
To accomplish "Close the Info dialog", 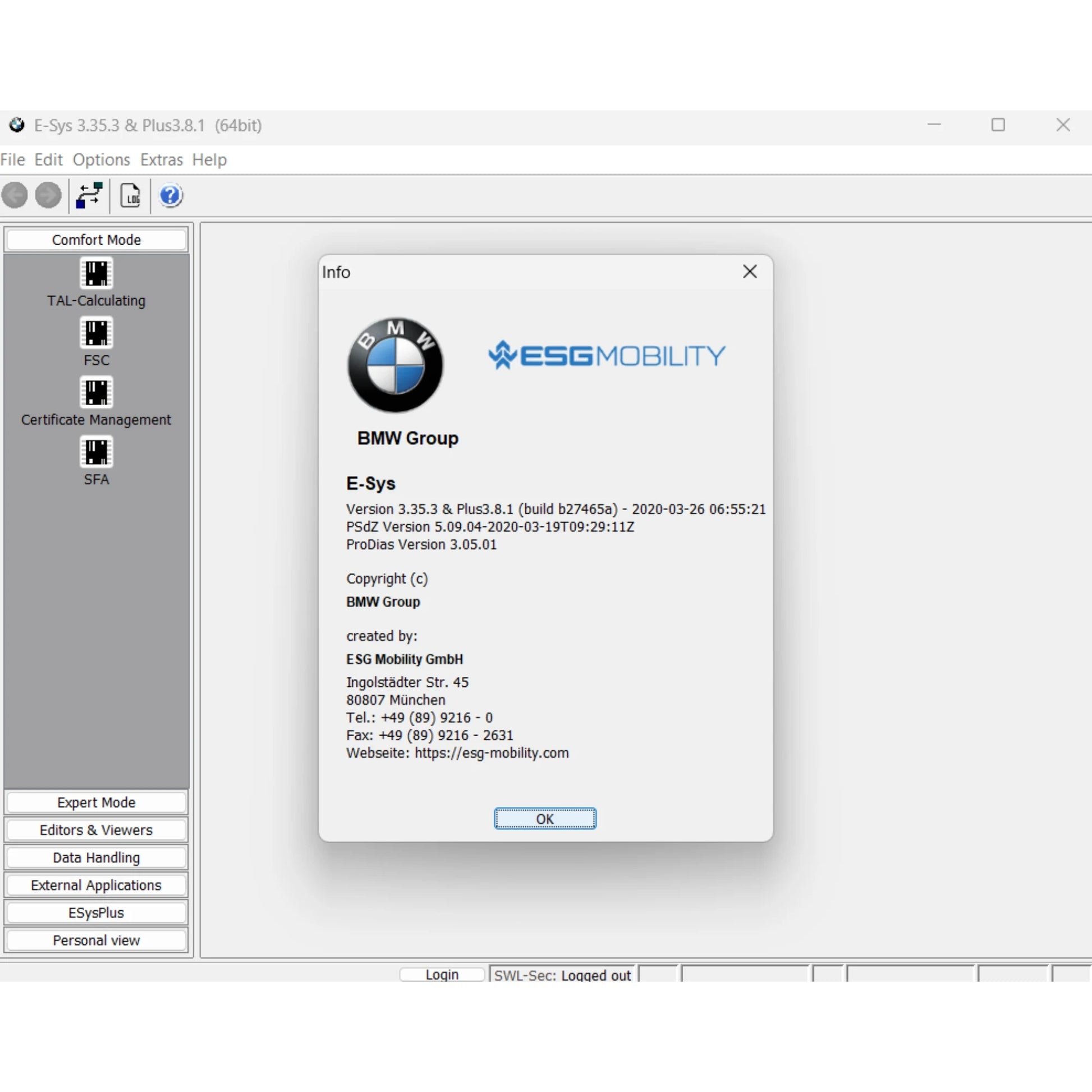I will (x=750, y=272).
